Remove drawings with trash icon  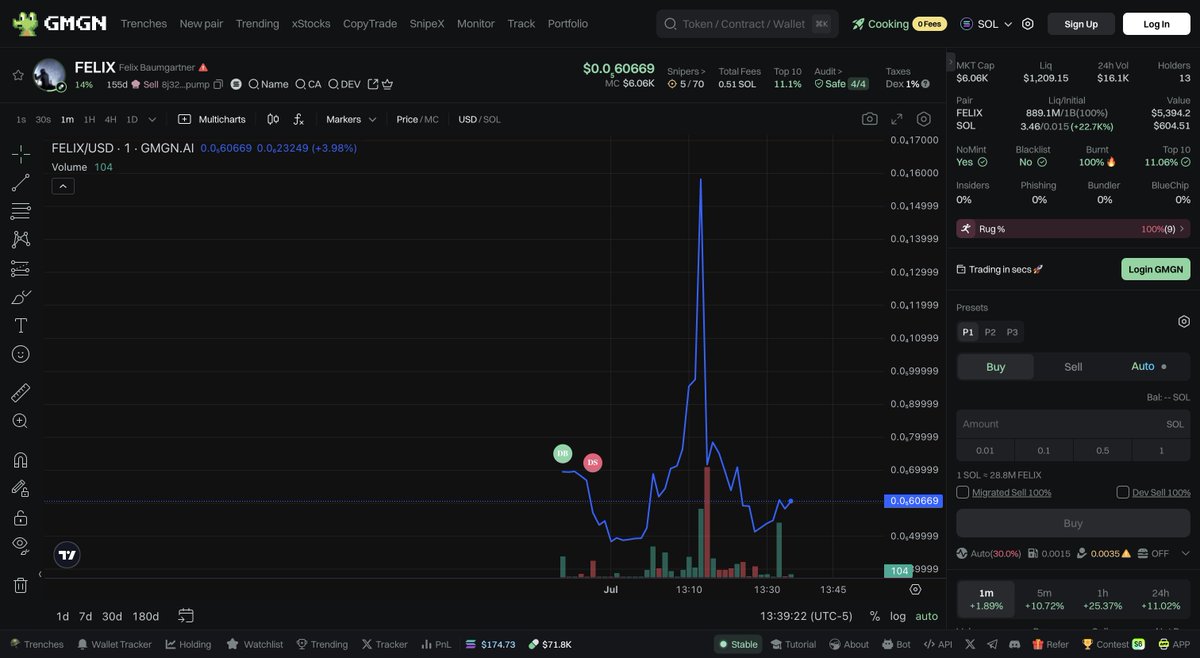[x=20, y=585]
